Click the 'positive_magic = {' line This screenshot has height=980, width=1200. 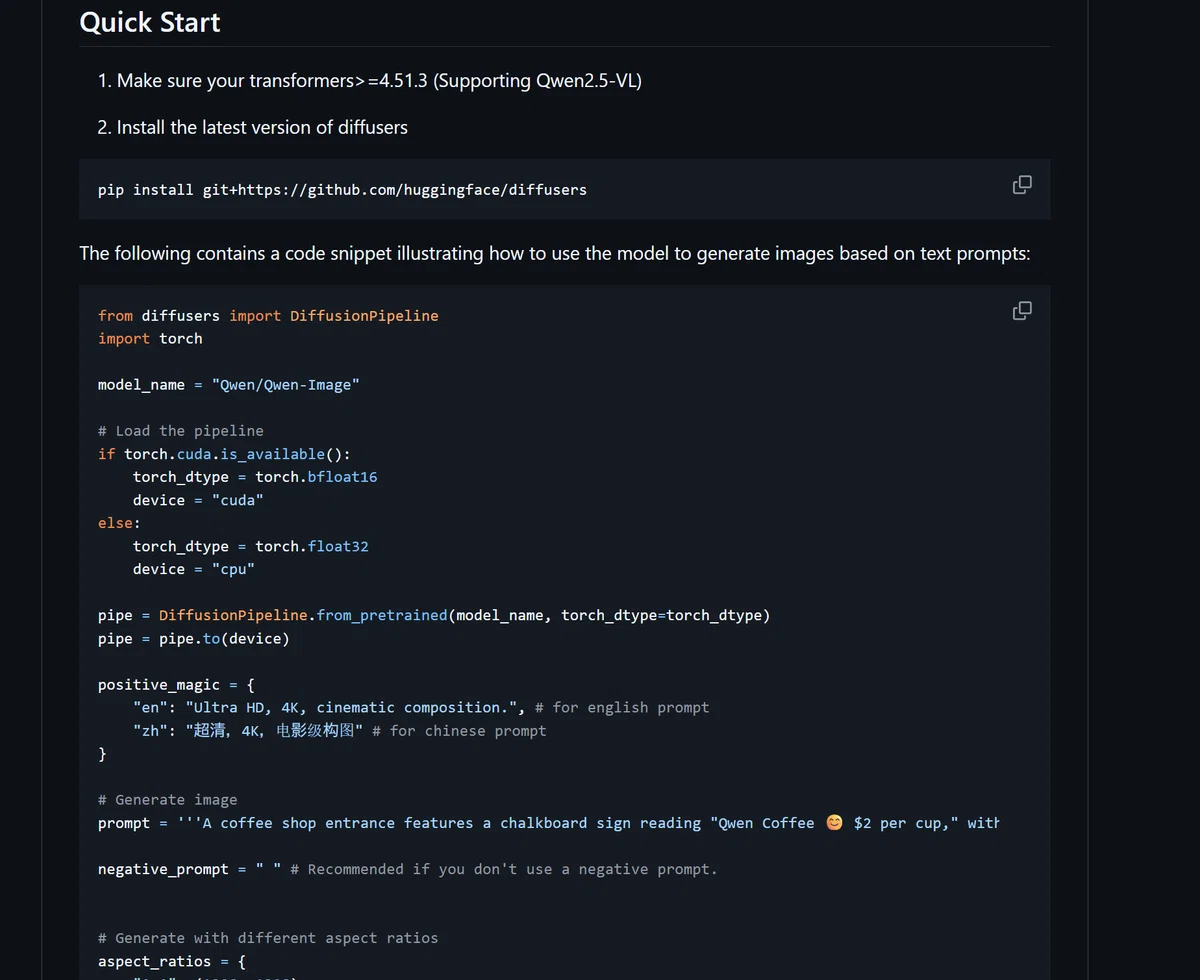tap(176, 684)
